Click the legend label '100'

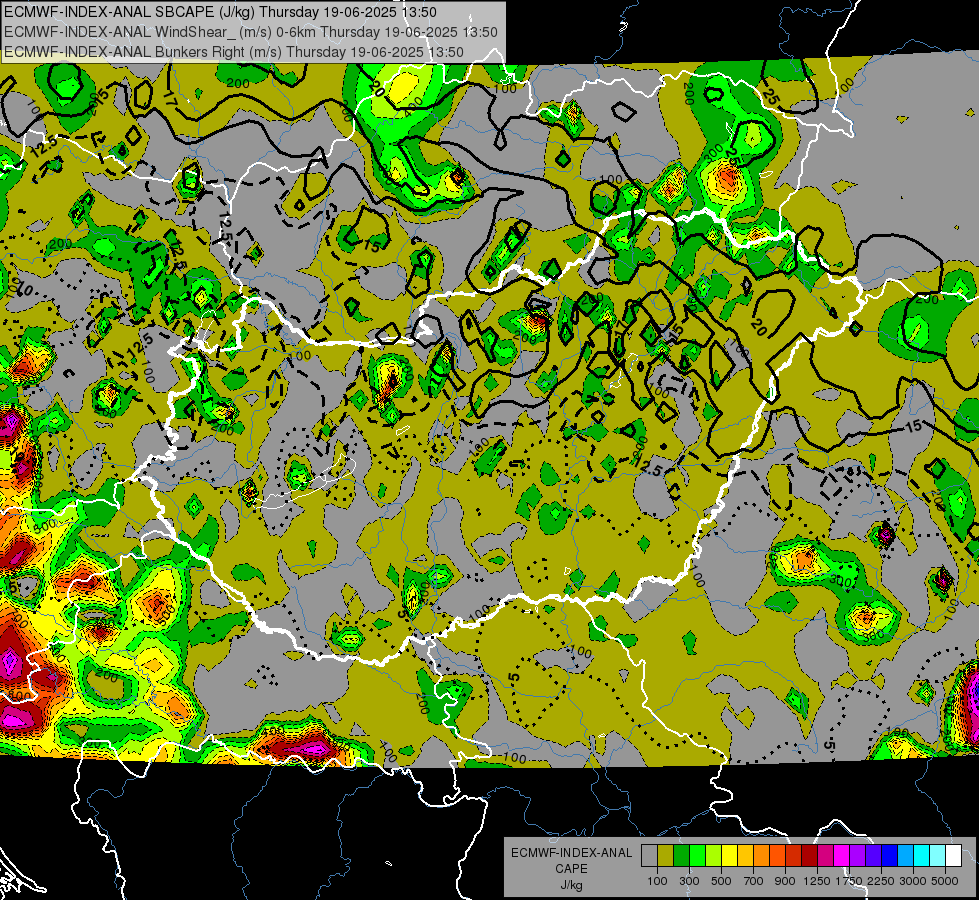tap(657, 881)
